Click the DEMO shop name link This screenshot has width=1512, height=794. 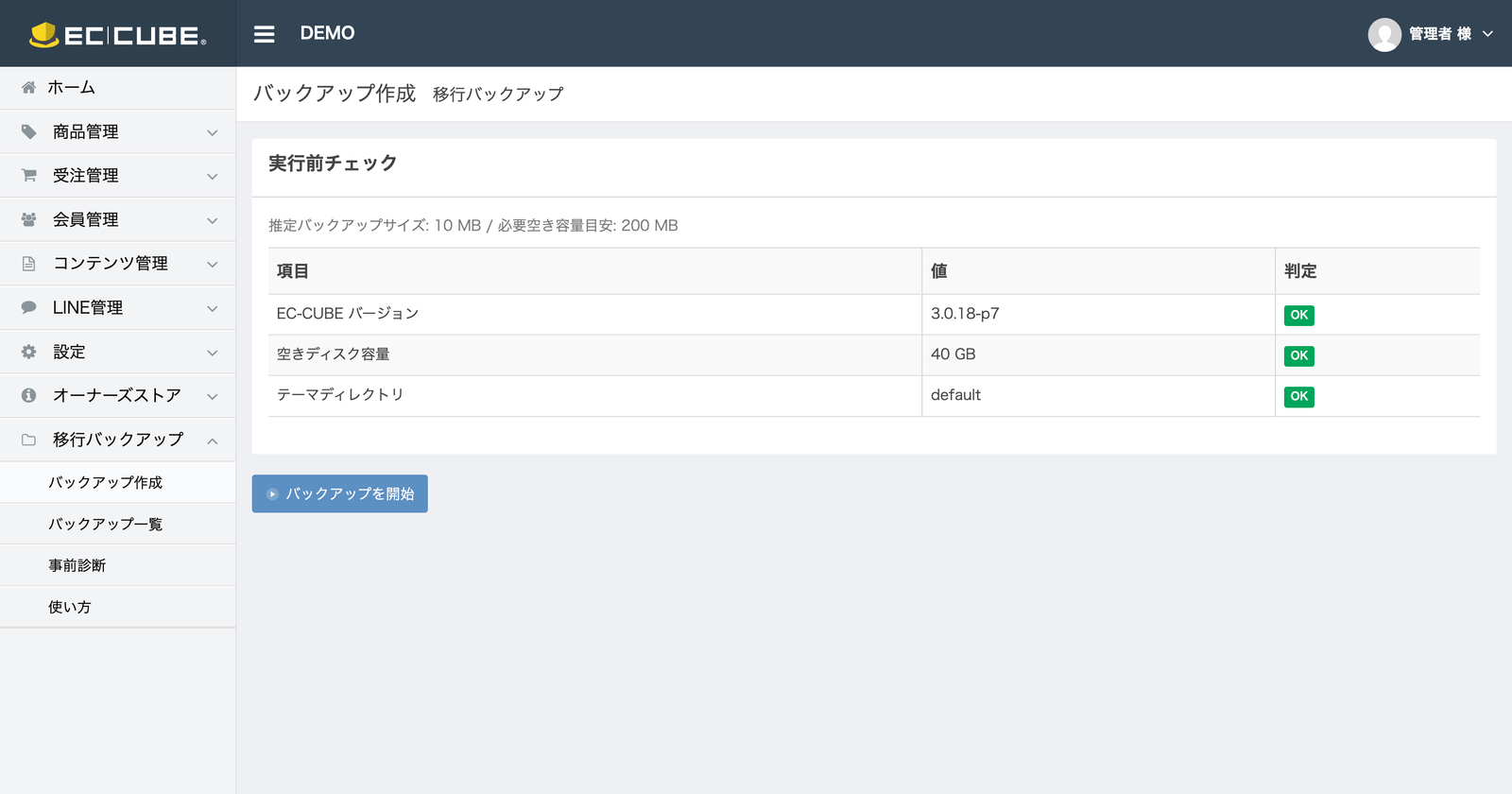point(327,33)
